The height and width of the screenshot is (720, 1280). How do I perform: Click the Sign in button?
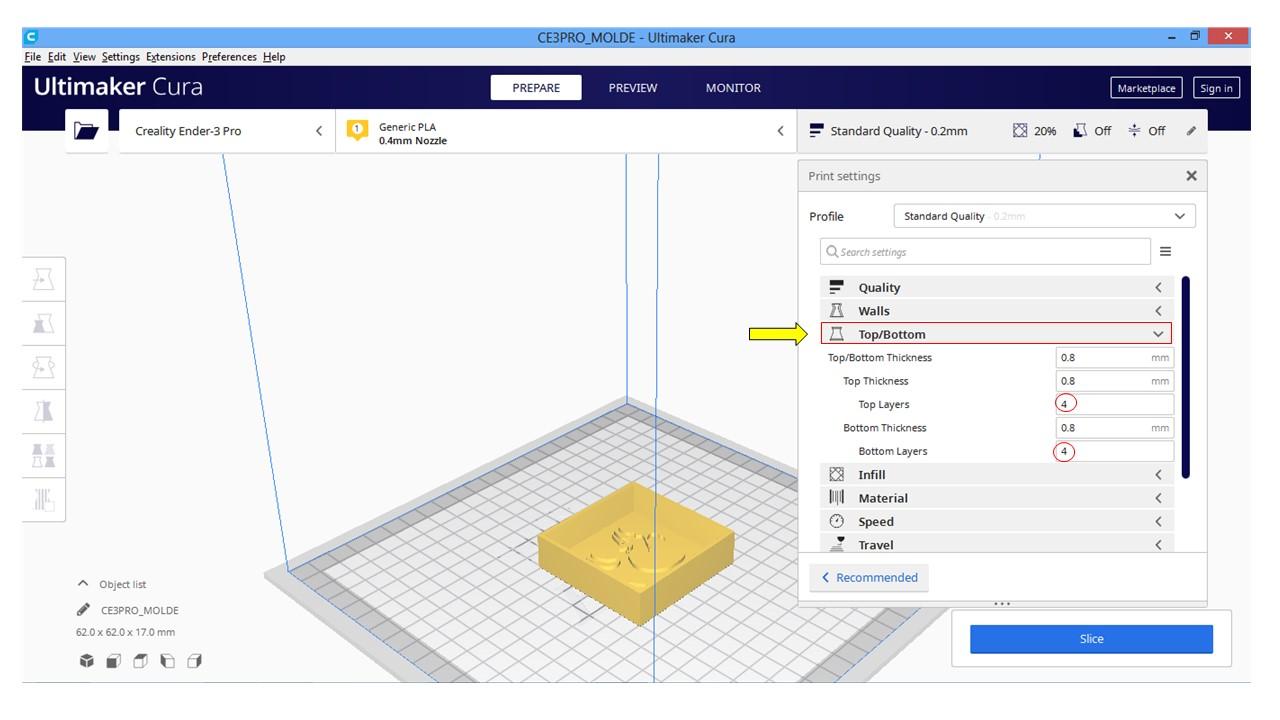pyautogui.click(x=1216, y=88)
